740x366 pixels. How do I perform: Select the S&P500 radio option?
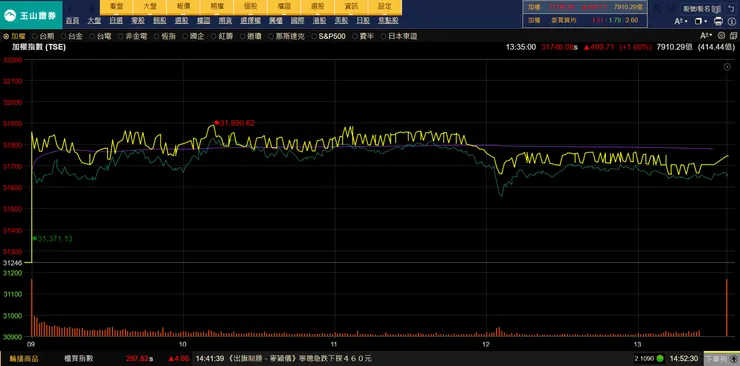(x=328, y=36)
